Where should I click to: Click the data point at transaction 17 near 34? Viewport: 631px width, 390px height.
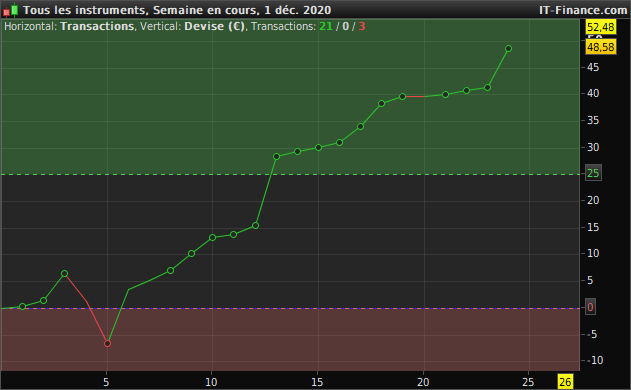[x=361, y=126]
